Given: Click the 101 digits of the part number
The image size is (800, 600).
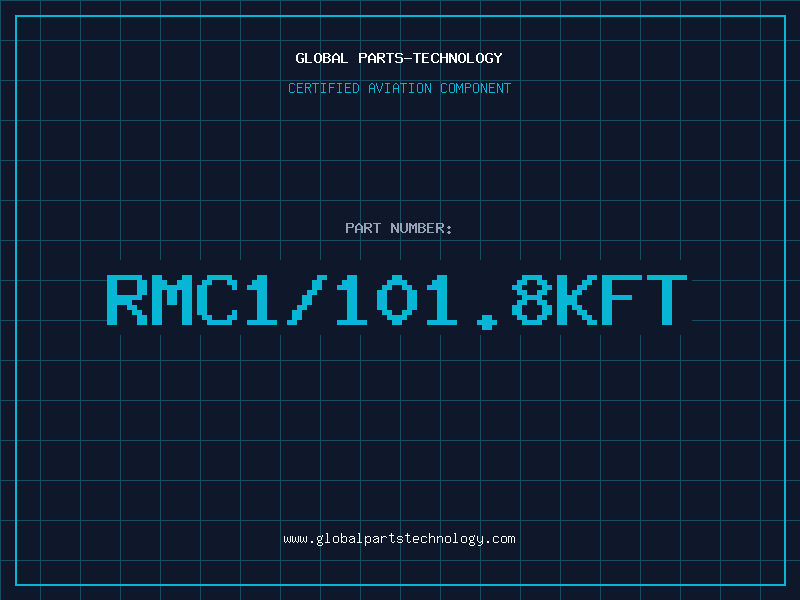Looking at the screenshot, I should click(396, 299).
